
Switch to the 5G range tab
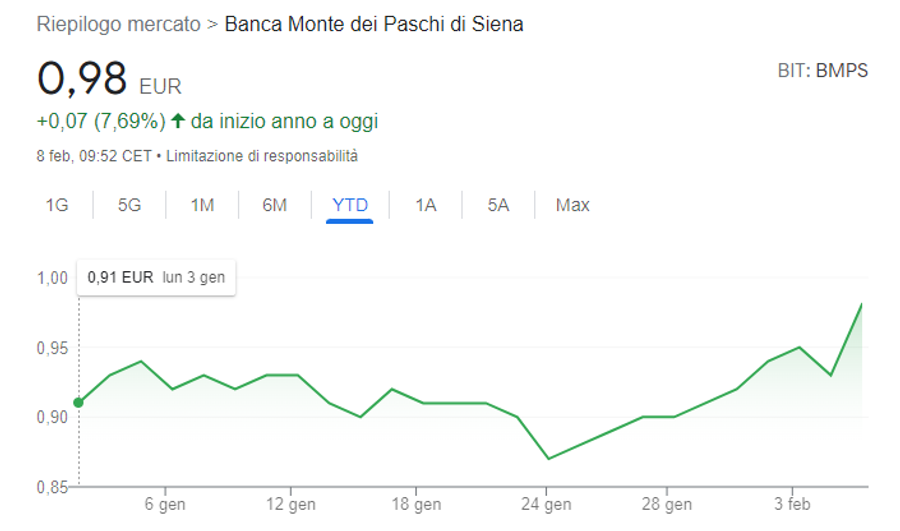tap(129, 205)
